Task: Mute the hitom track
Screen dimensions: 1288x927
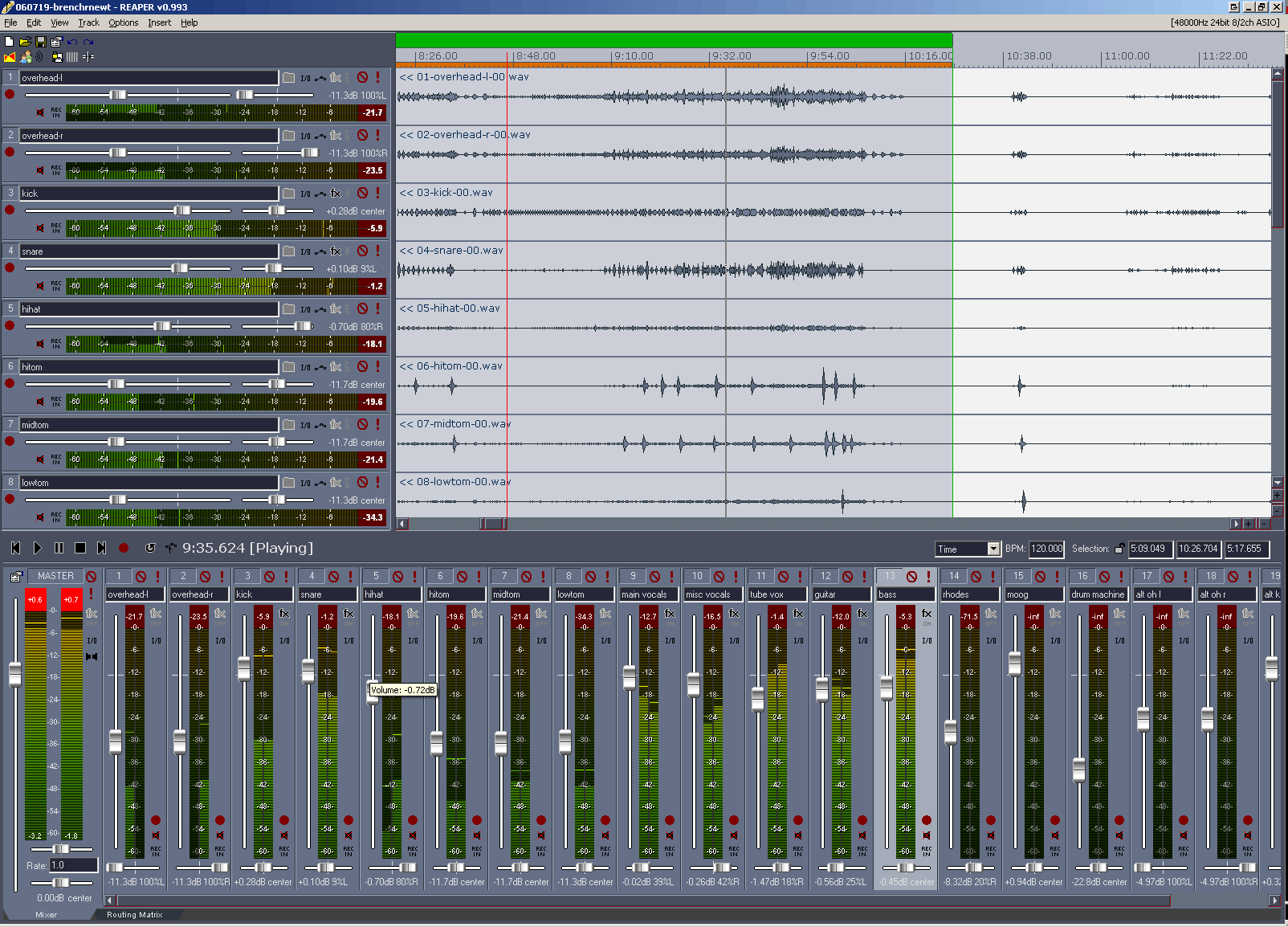Action: [x=363, y=367]
